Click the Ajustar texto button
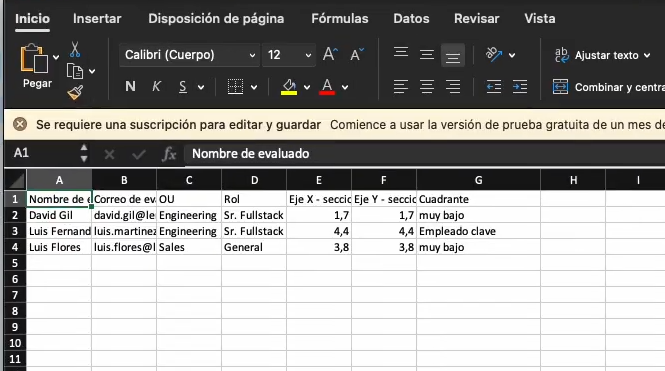 (602, 55)
